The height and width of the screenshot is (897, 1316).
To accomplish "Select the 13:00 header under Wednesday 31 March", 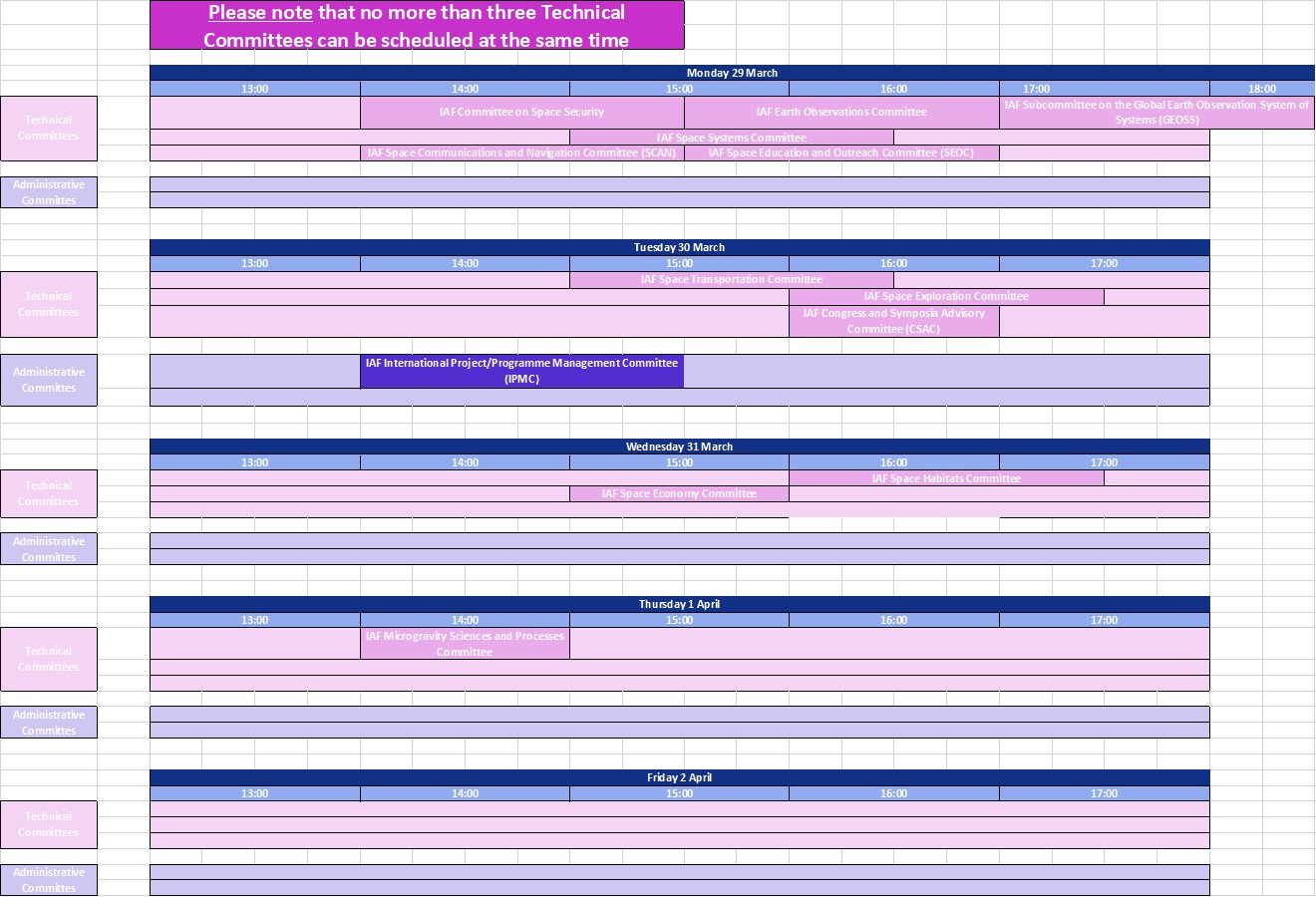I will click(x=255, y=462).
